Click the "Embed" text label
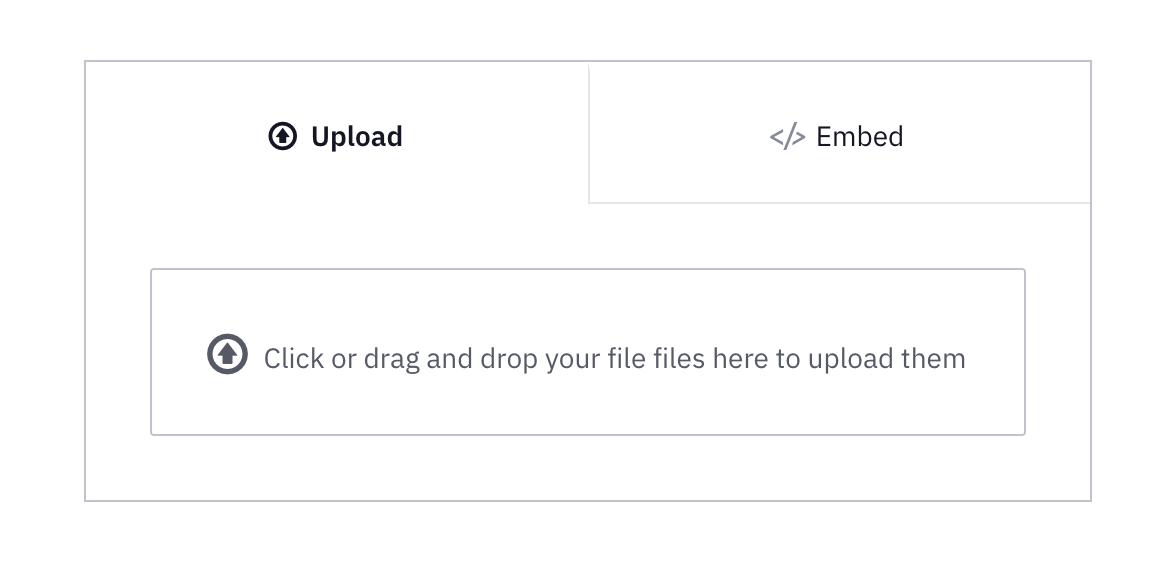This screenshot has height=580, width=1176. click(x=860, y=137)
